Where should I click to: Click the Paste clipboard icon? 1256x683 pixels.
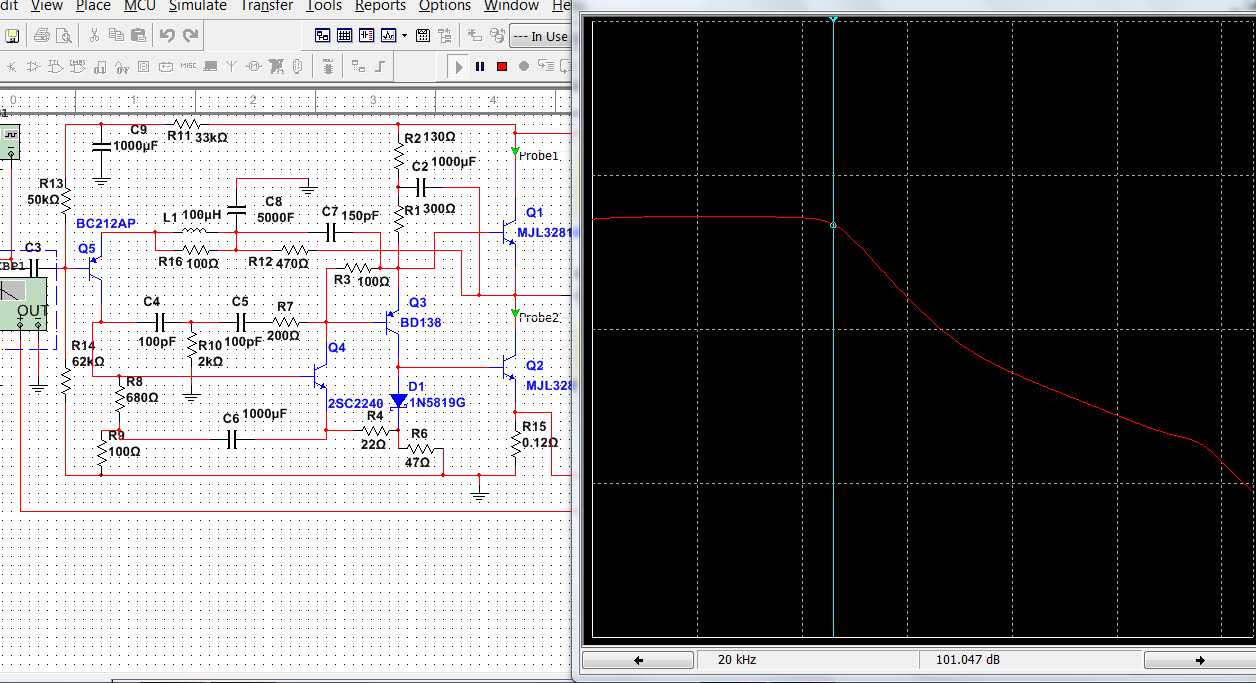139,36
